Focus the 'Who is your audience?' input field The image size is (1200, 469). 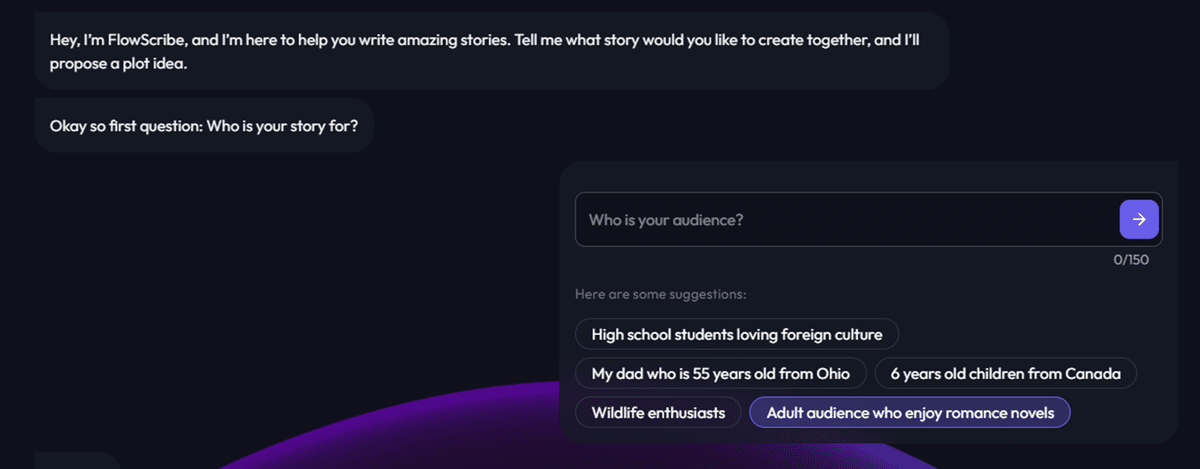(846, 219)
